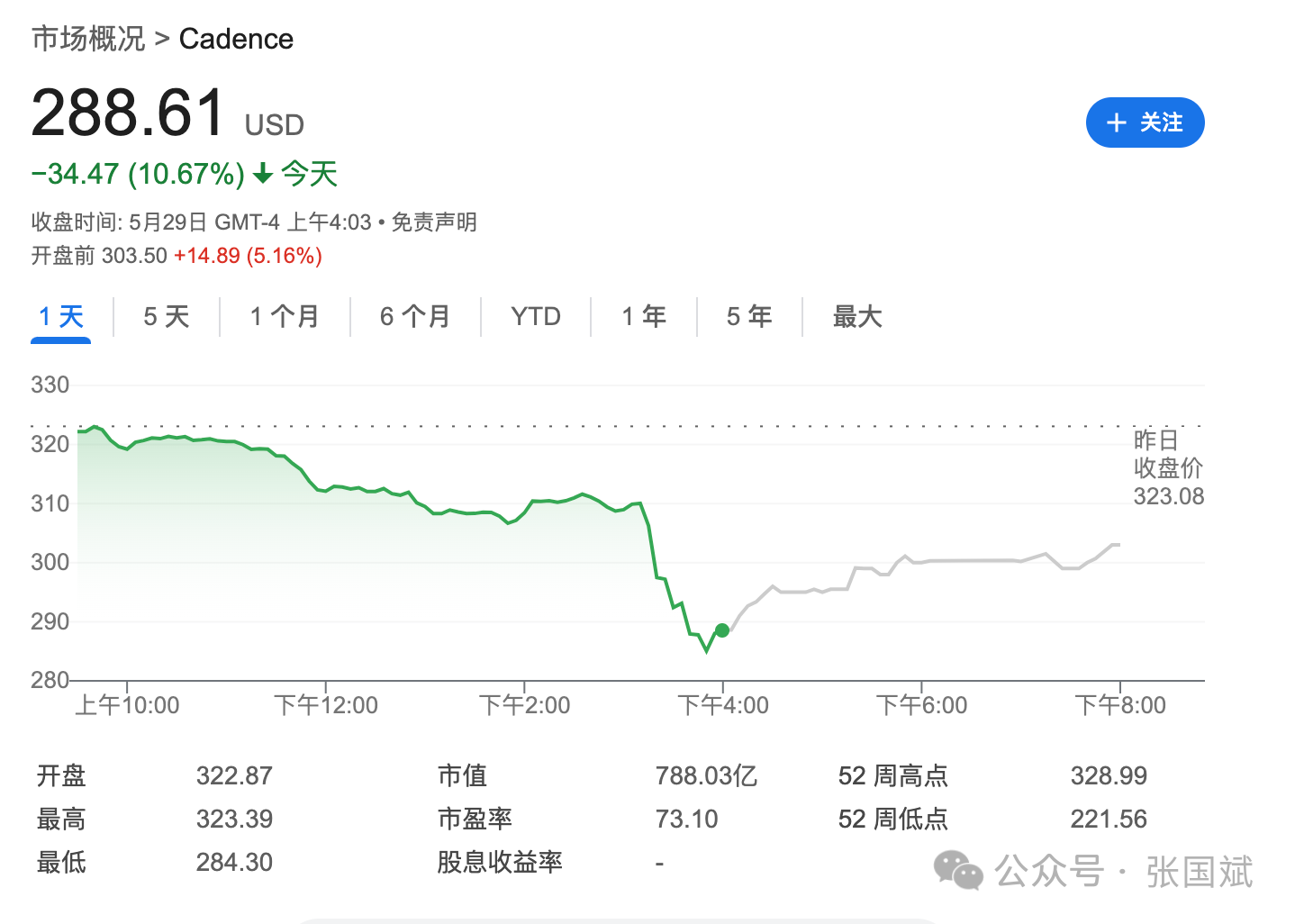Click the 下午4:00 tick on time axis
Screen dimensions: 1295x924
723,704
